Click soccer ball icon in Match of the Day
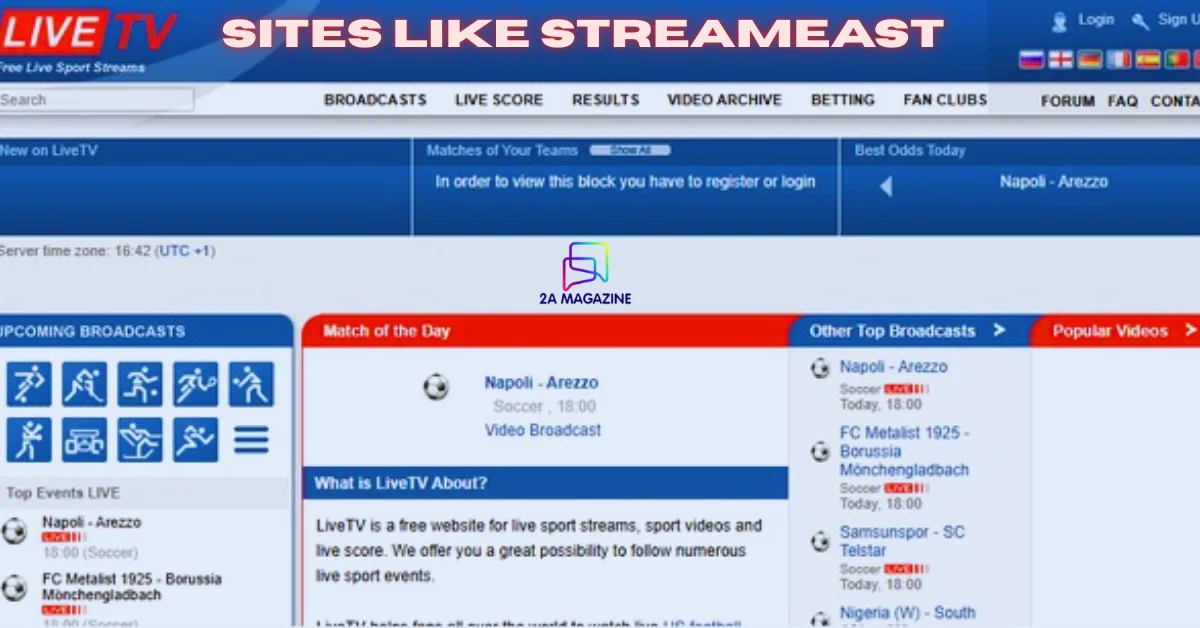 coord(436,387)
